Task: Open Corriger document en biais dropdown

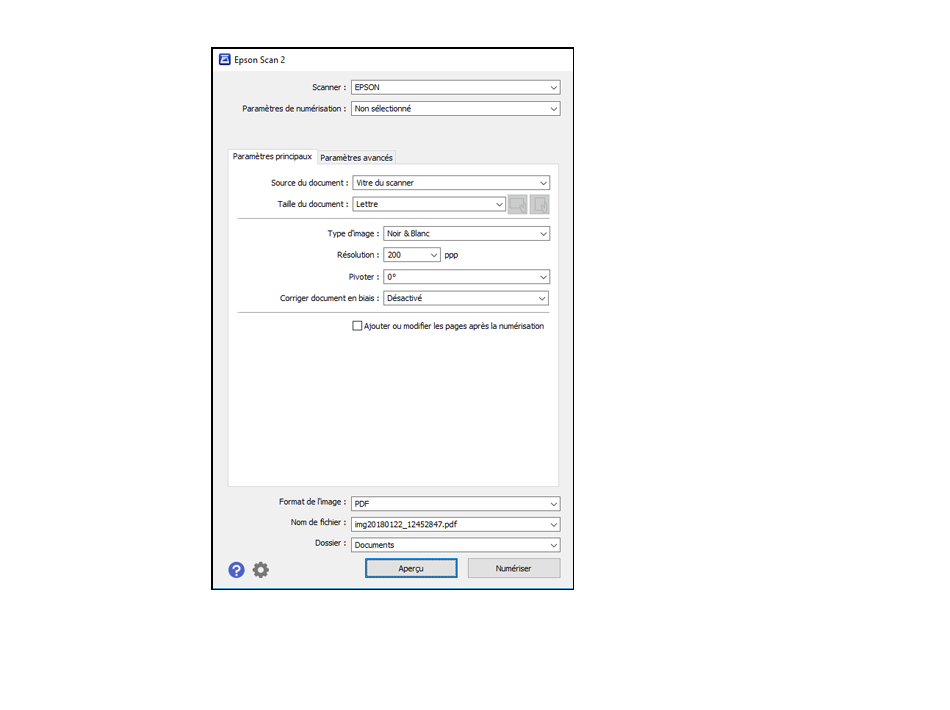Action: [x=466, y=298]
